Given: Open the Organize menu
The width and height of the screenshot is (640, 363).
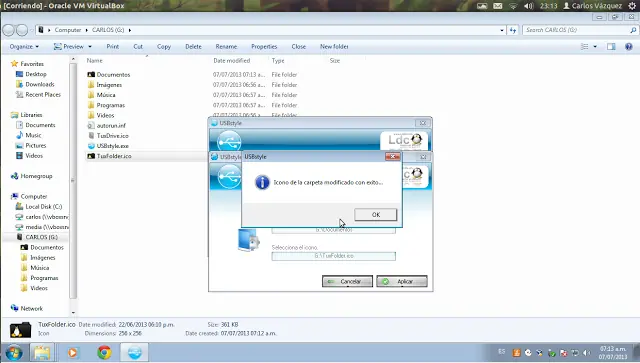Looking at the screenshot, I should pos(24,47).
